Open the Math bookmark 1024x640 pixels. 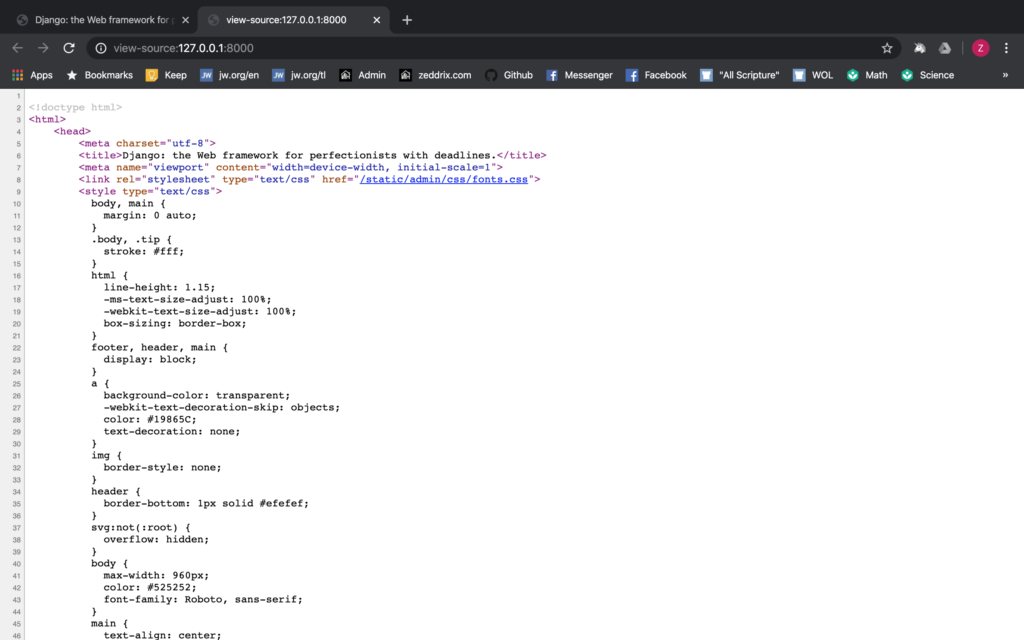(x=867, y=75)
